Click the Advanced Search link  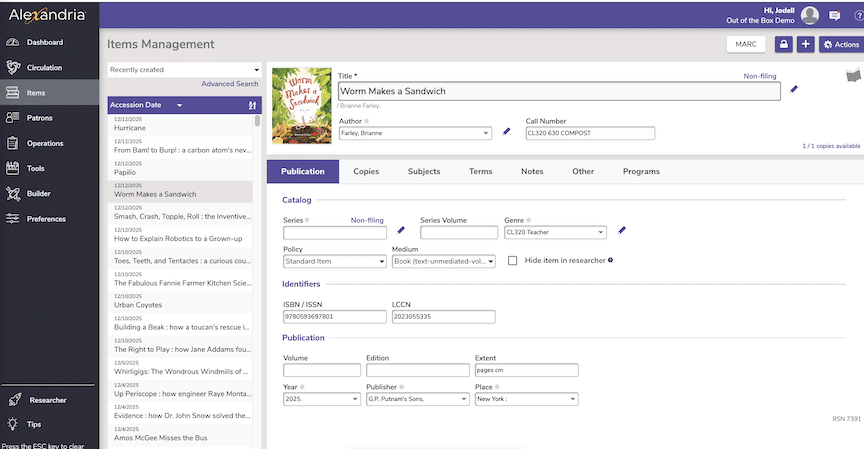tap(229, 84)
